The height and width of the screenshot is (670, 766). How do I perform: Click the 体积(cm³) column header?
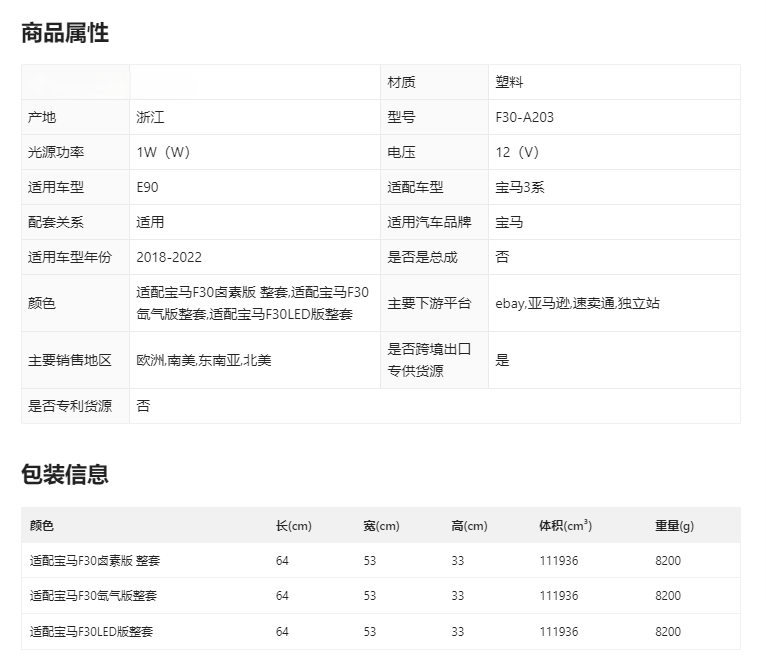pyautogui.click(x=565, y=526)
